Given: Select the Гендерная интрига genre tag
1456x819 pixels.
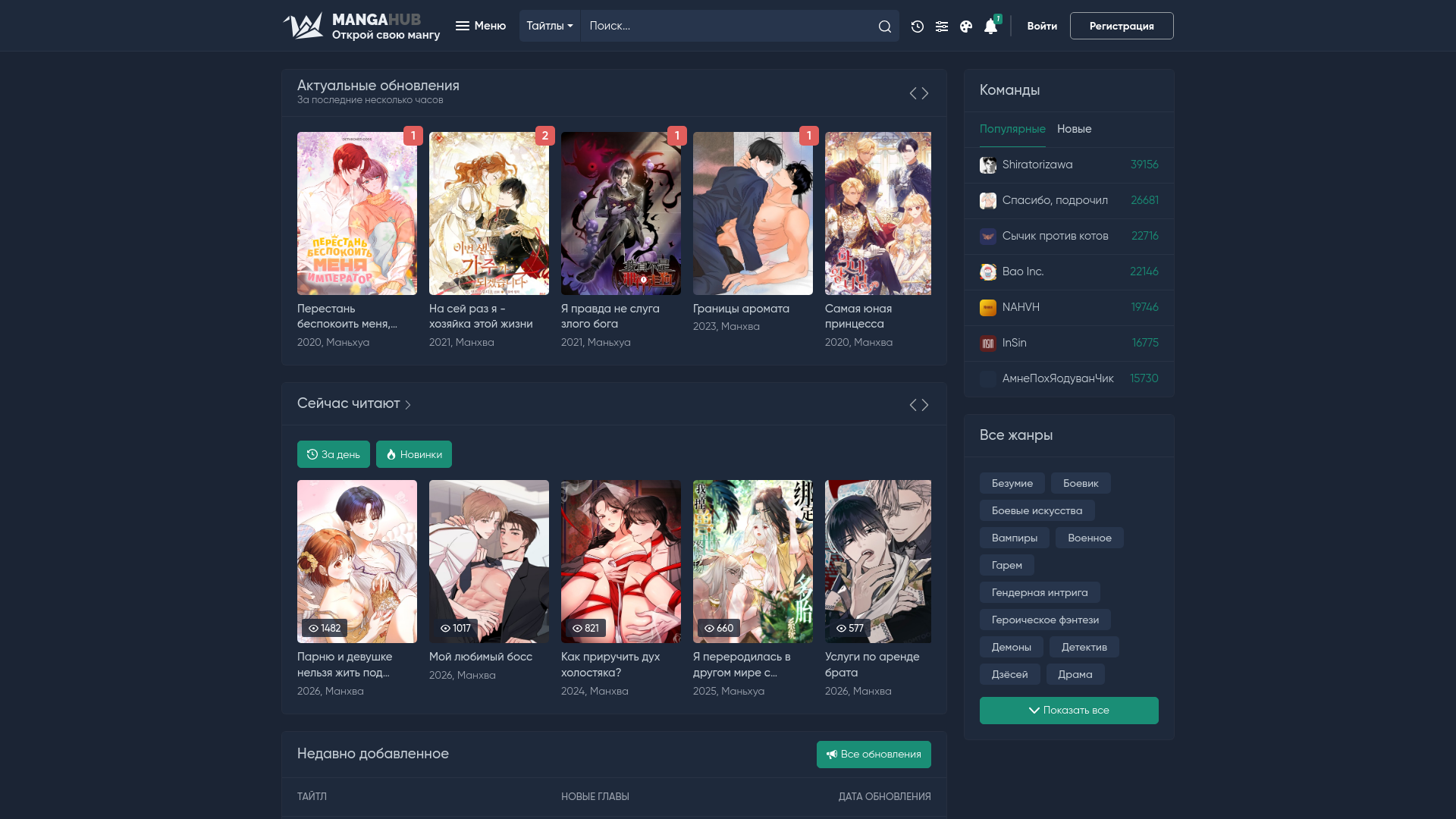Looking at the screenshot, I should click(1040, 592).
